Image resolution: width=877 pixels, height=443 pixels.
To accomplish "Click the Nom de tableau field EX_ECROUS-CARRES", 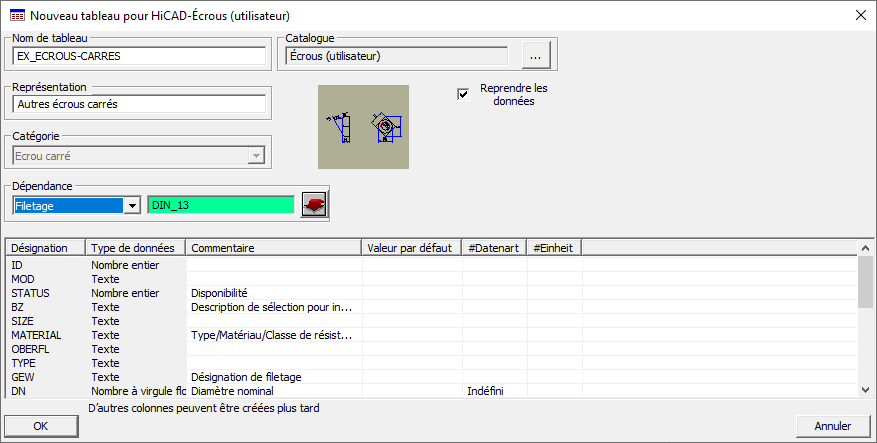I will point(139,56).
